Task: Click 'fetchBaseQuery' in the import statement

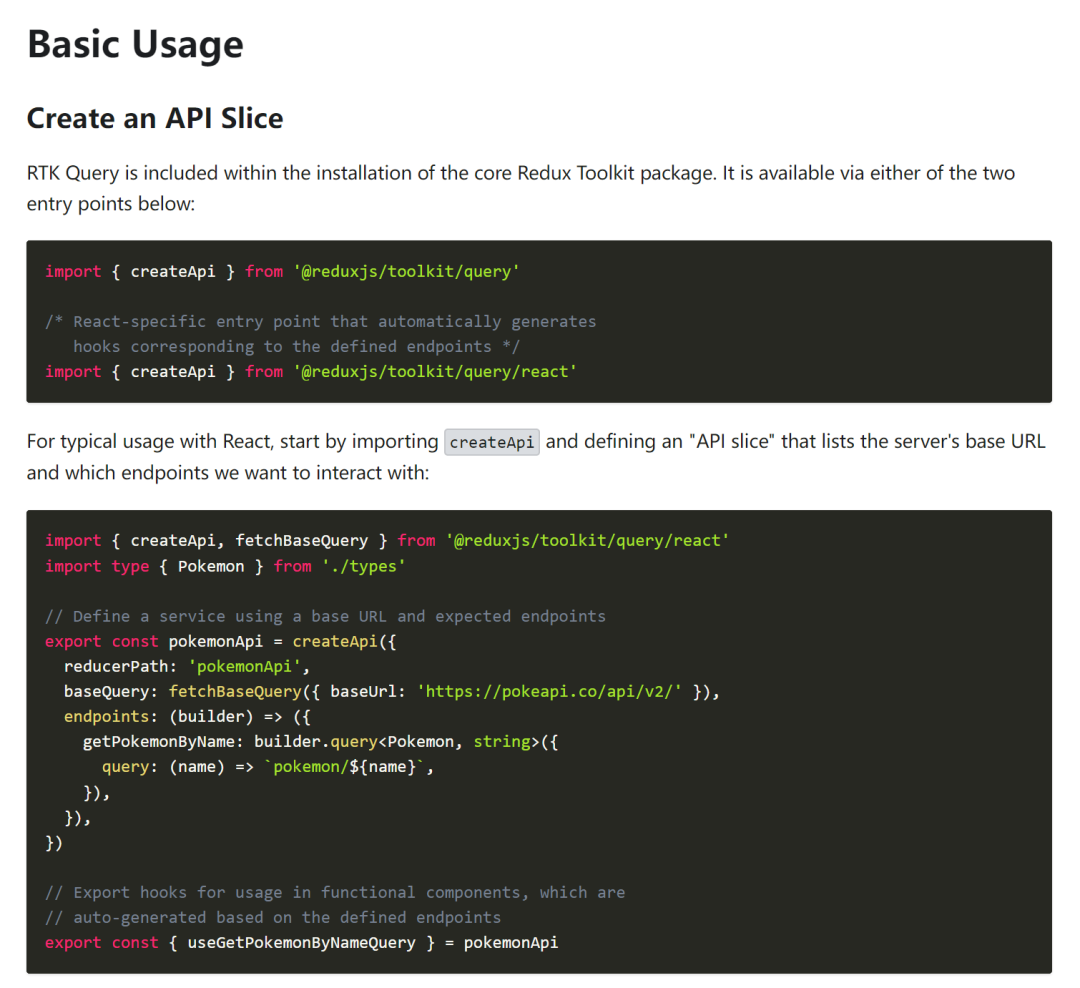Action: 302,540
